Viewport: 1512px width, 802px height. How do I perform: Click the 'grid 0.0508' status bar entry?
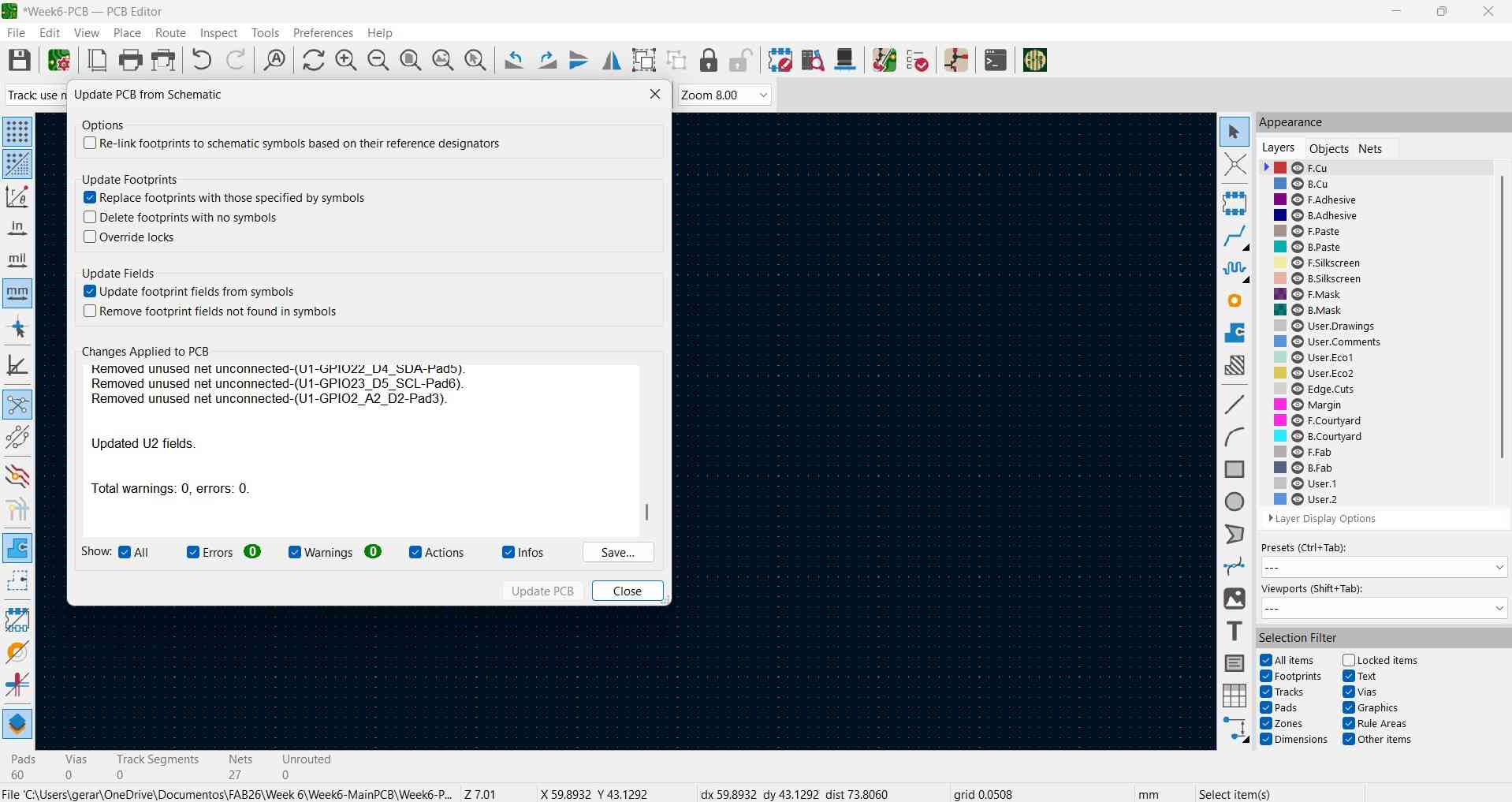click(982, 794)
